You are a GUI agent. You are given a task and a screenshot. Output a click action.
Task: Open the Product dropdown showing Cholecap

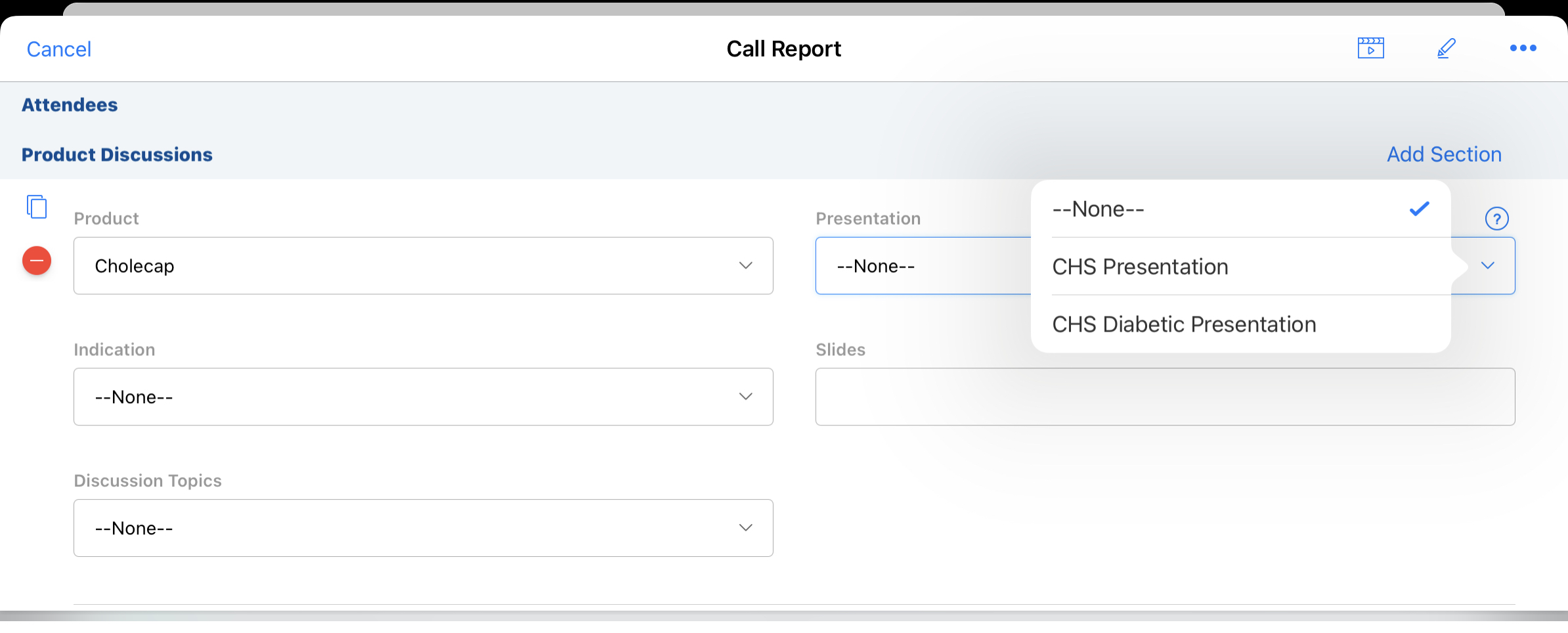click(x=423, y=266)
